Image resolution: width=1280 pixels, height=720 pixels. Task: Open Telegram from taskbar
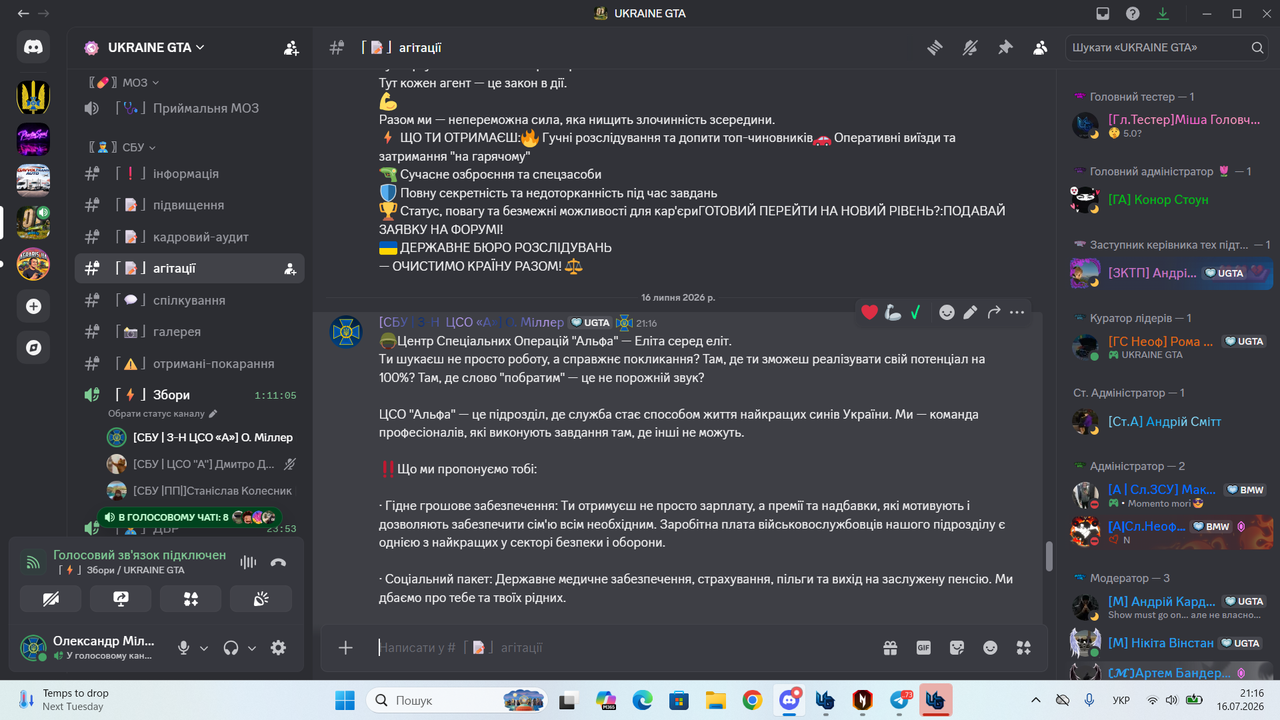(x=900, y=700)
